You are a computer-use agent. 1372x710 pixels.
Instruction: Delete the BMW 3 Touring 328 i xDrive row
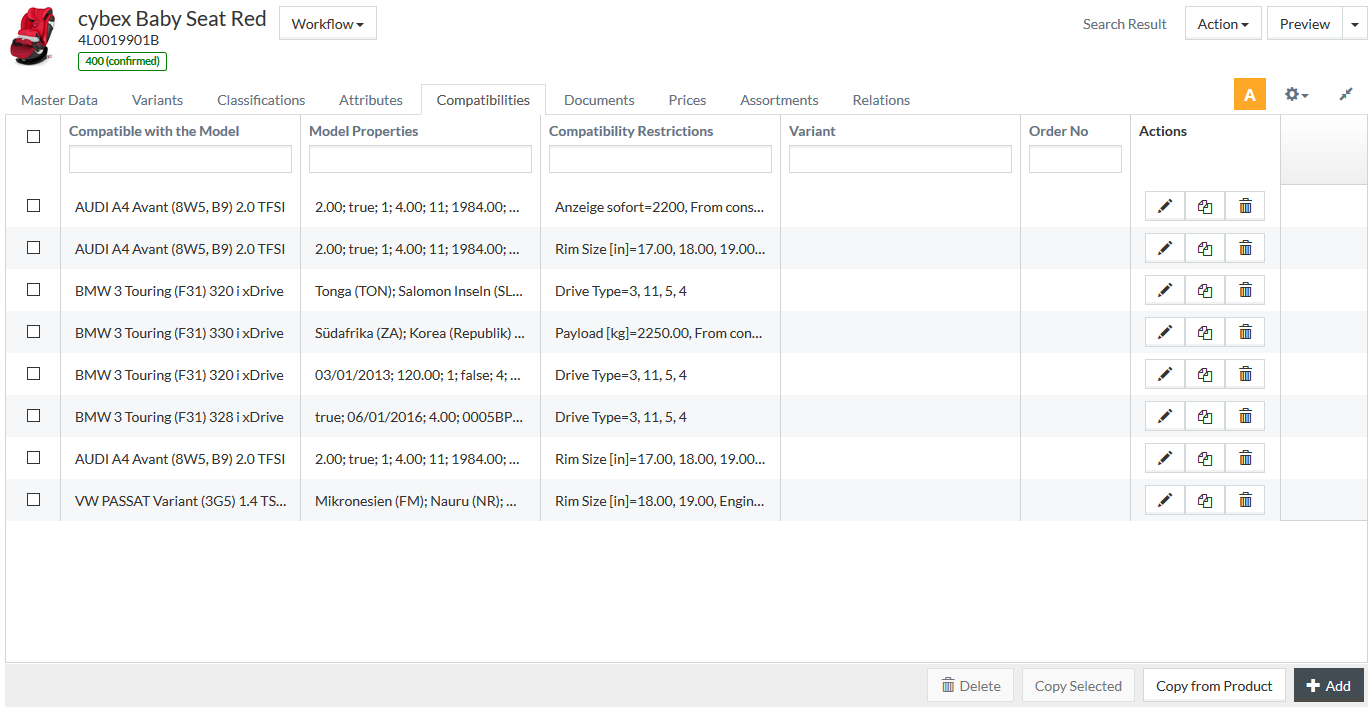click(1245, 416)
